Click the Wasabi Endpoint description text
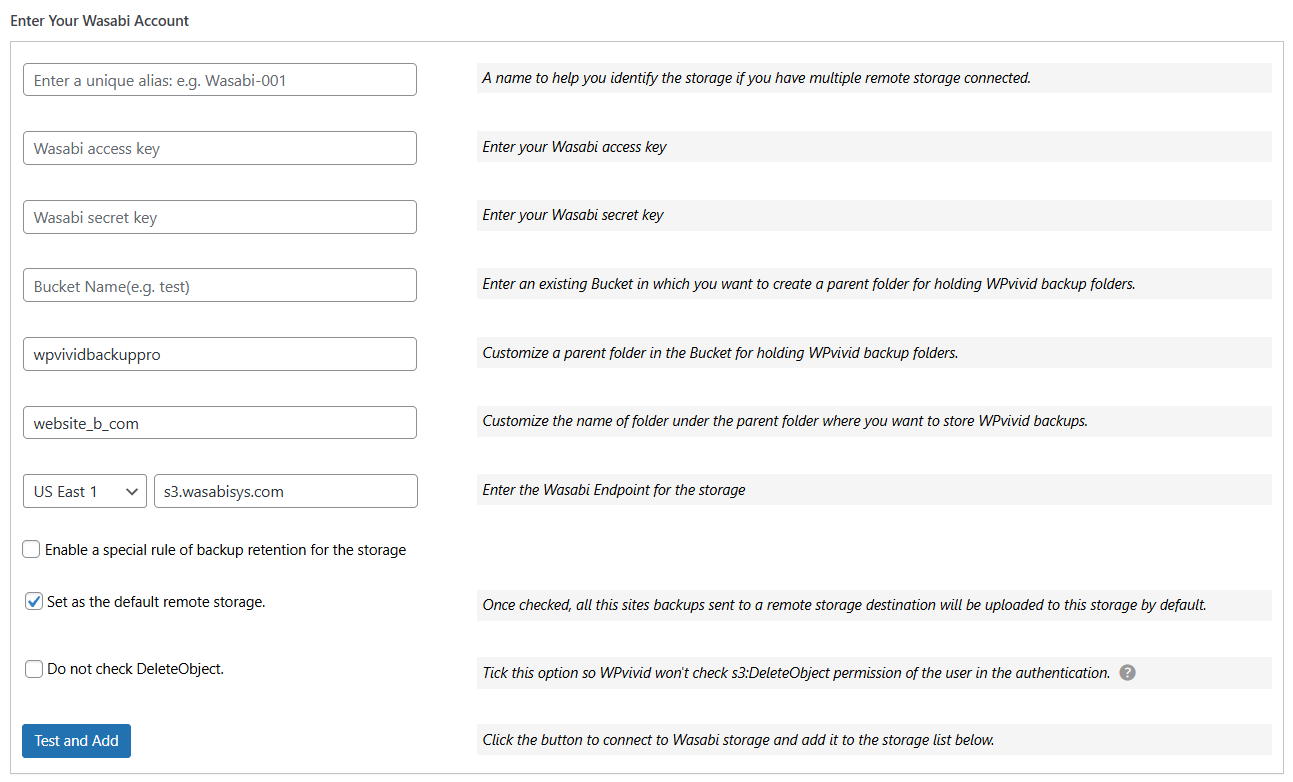Screen dimensions: 1293x782 (x=613, y=490)
